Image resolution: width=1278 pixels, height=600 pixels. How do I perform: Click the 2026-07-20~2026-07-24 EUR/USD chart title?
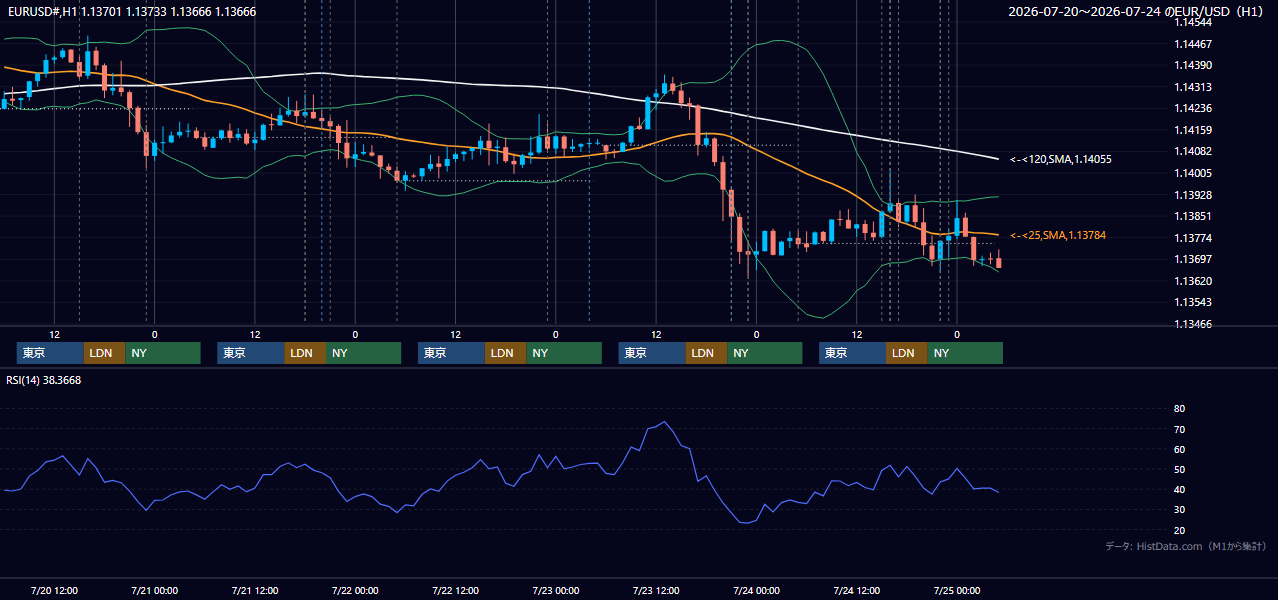click(1136, 12)
